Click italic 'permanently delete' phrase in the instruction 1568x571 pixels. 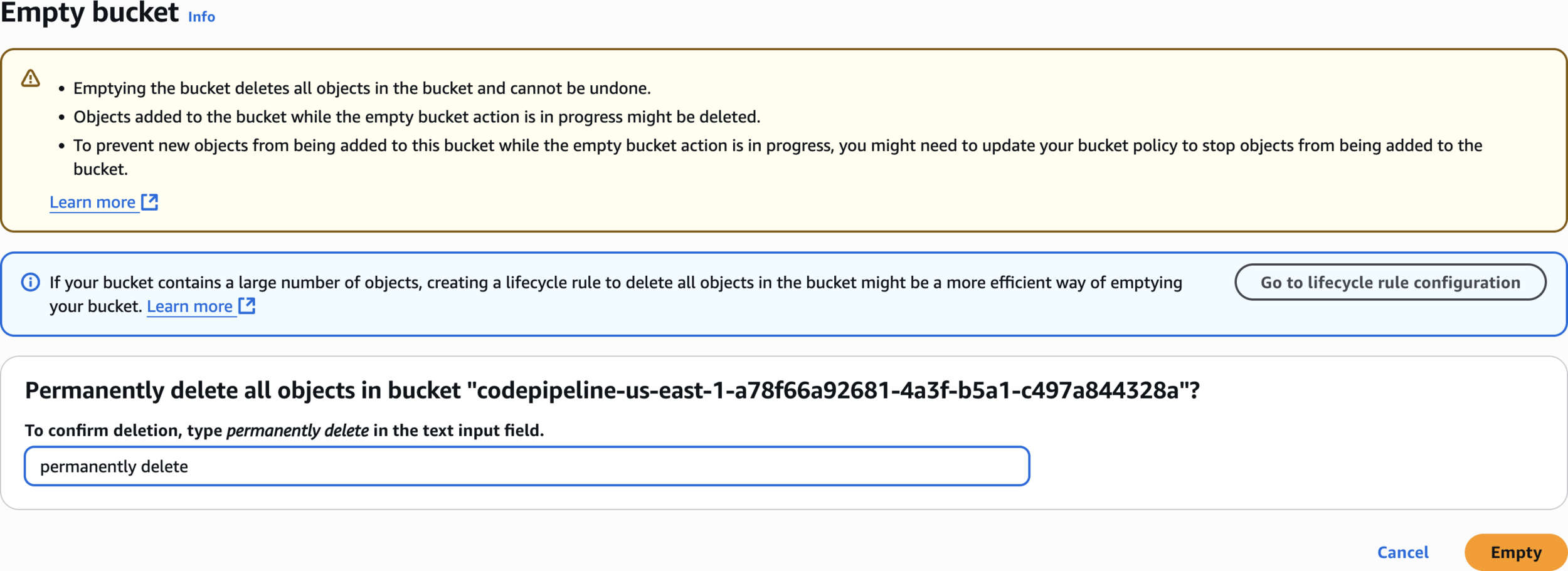point(297,431)
